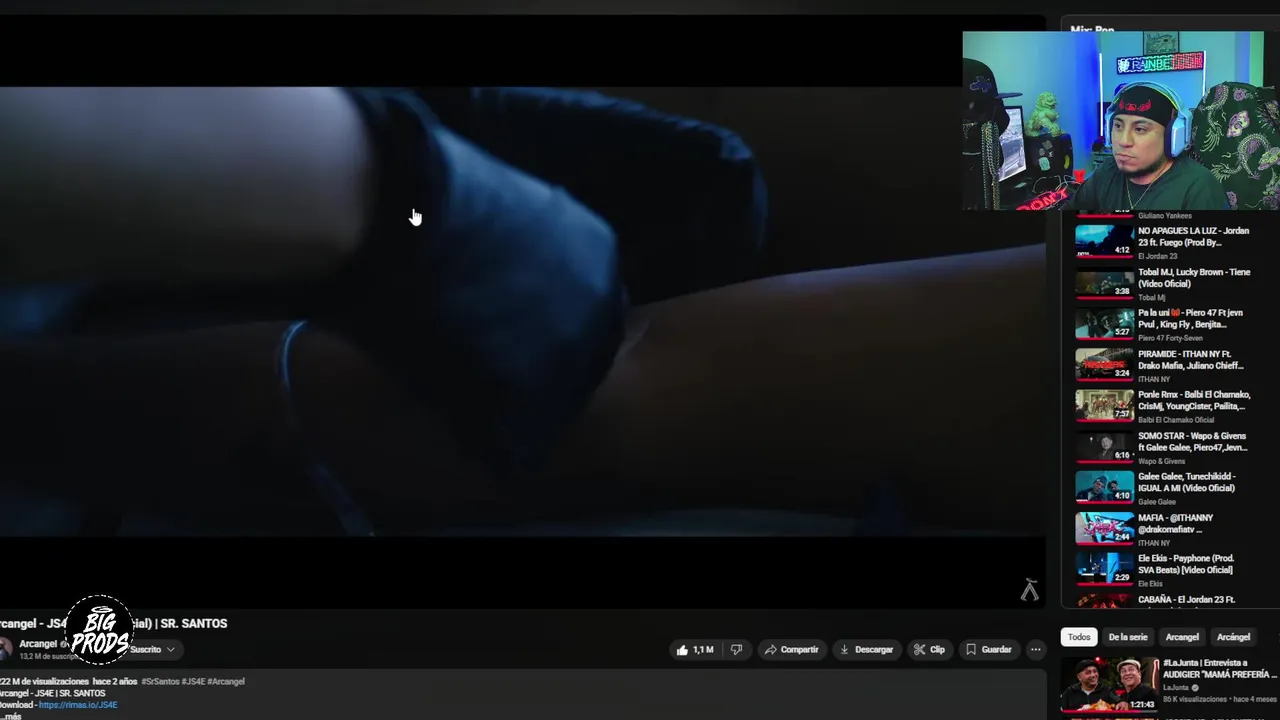Play SOMO STAR Wapo & Givens thumbnail
Image resolution: width=1280 pixels, height=720 pixels.
[1104, 447]
